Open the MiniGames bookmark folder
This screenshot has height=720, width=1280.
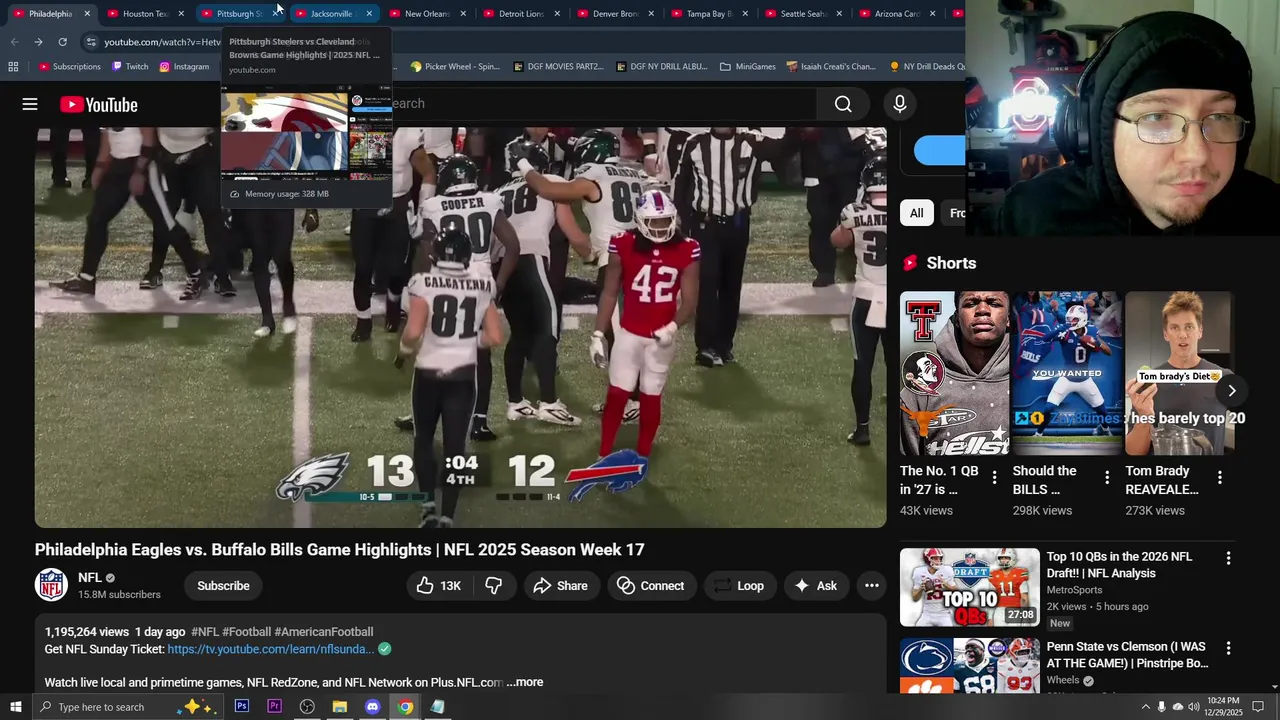coord(747,67)
